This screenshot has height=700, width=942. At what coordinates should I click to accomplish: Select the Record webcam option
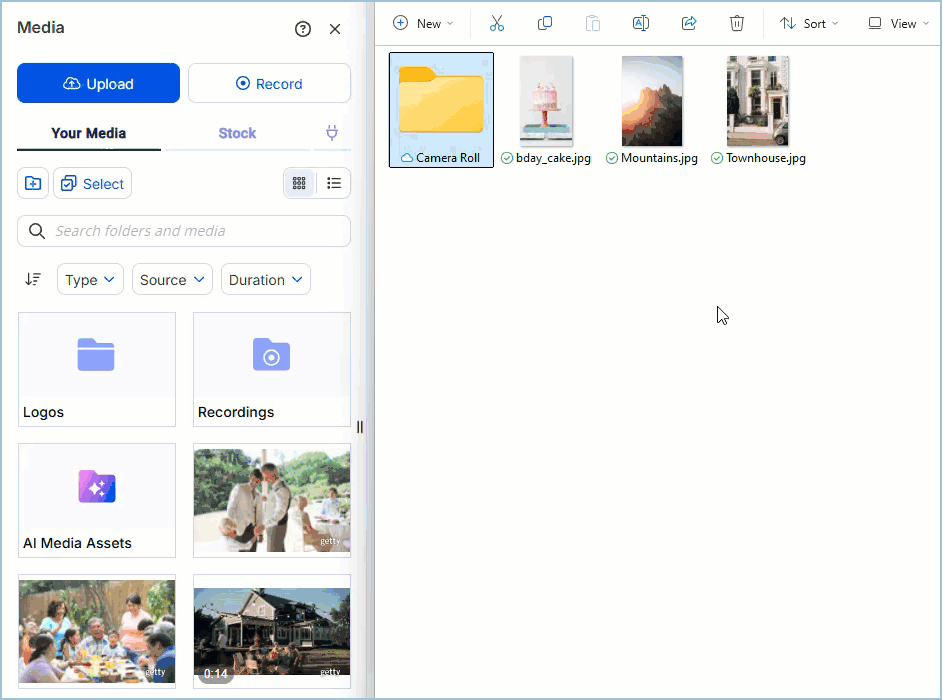click(269, 83)
